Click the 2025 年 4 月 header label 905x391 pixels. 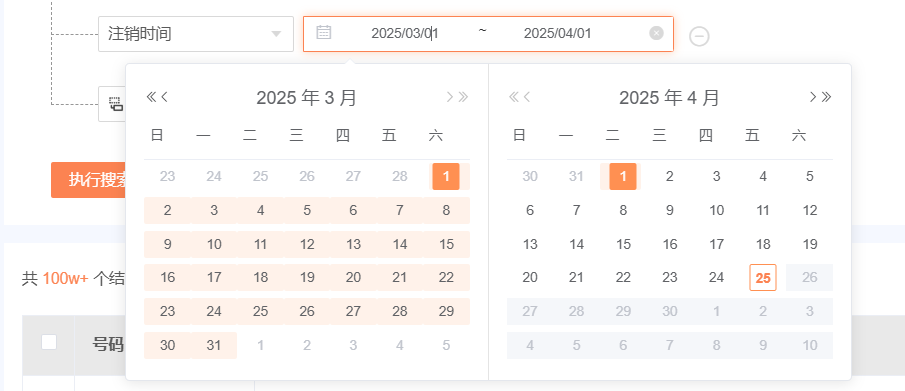tap(670, 98)
